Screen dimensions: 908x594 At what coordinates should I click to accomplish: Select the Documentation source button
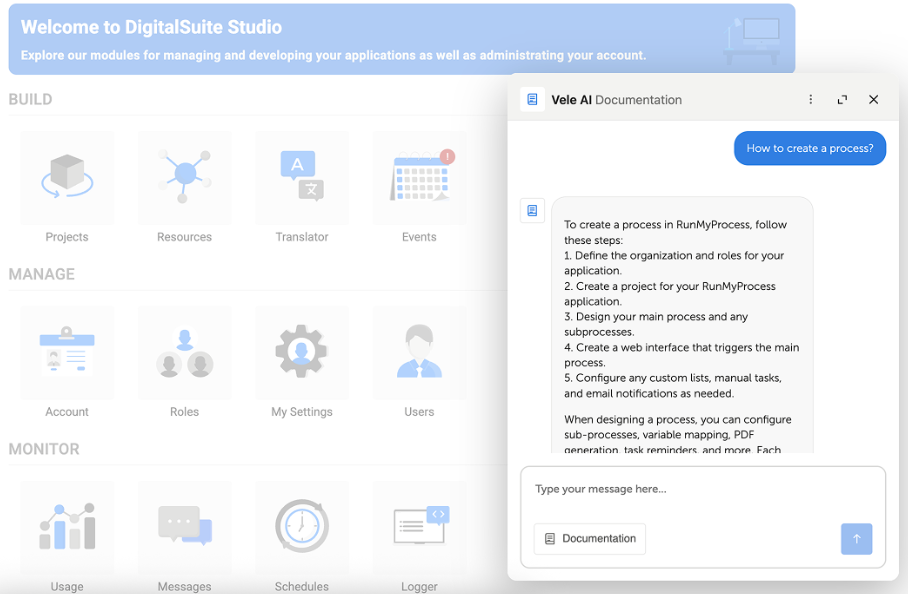click(x=590, y=539)
